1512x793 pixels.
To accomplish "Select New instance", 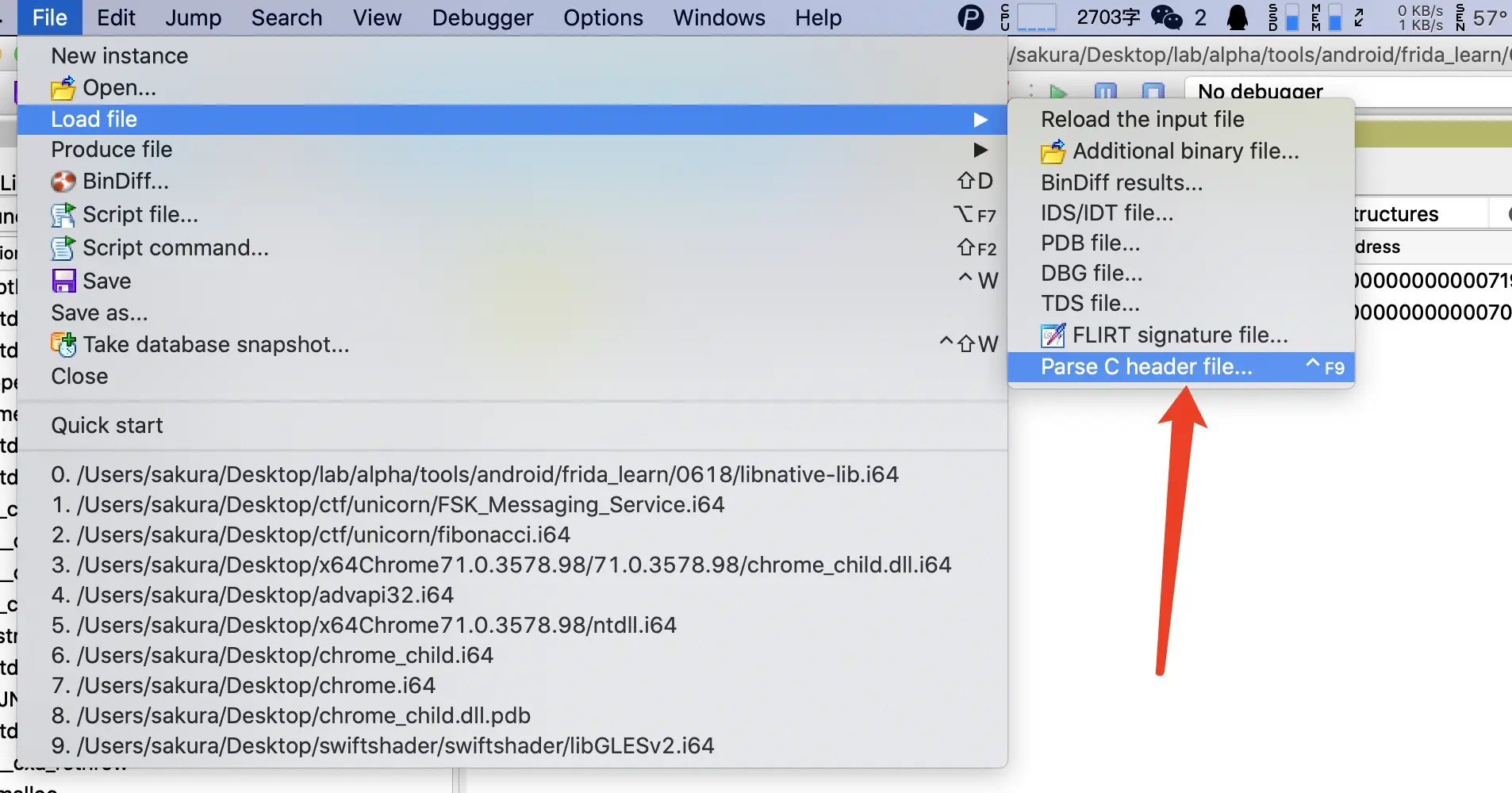I will (x=512, y=56).
